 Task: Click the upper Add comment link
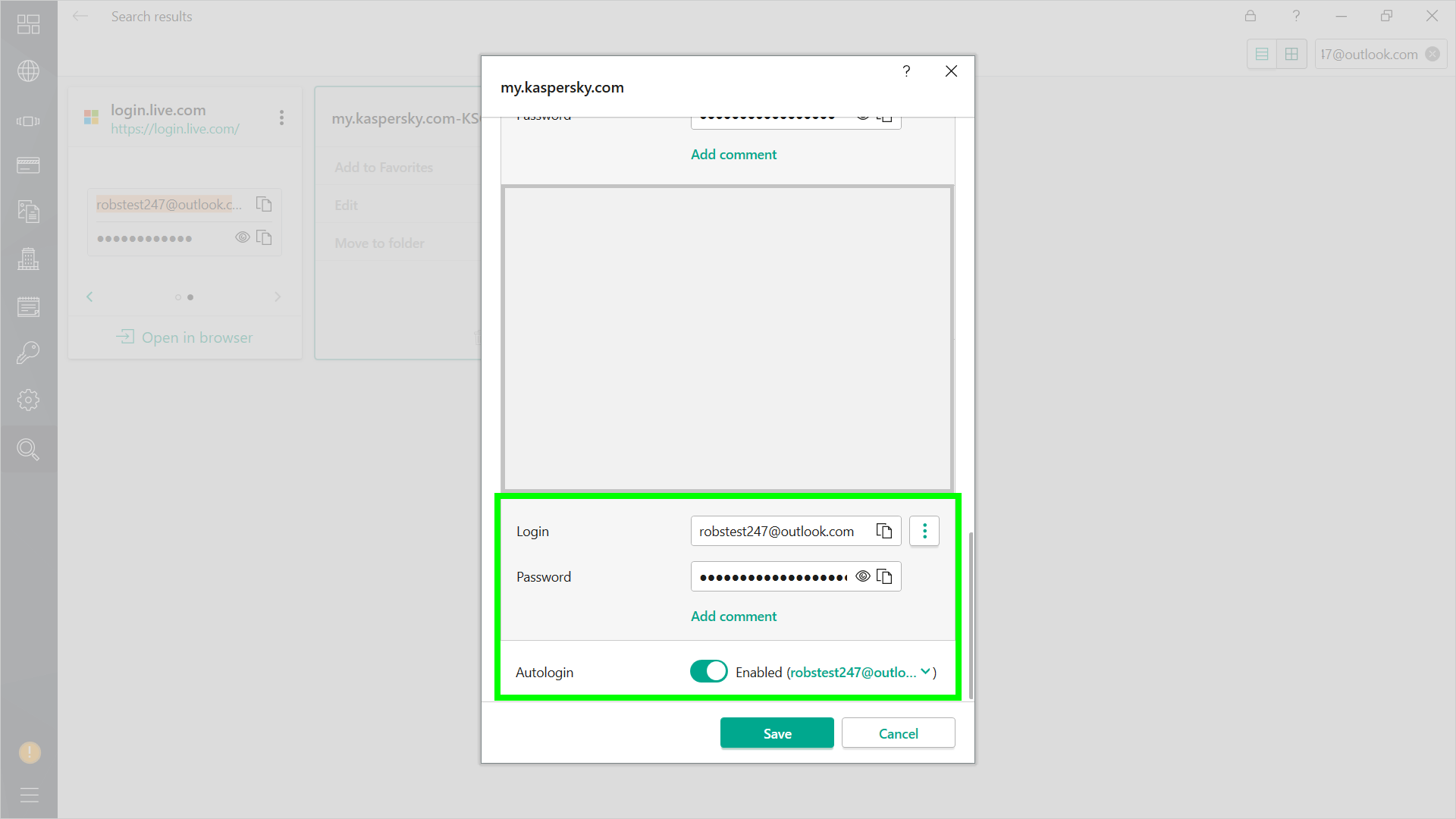733,155
